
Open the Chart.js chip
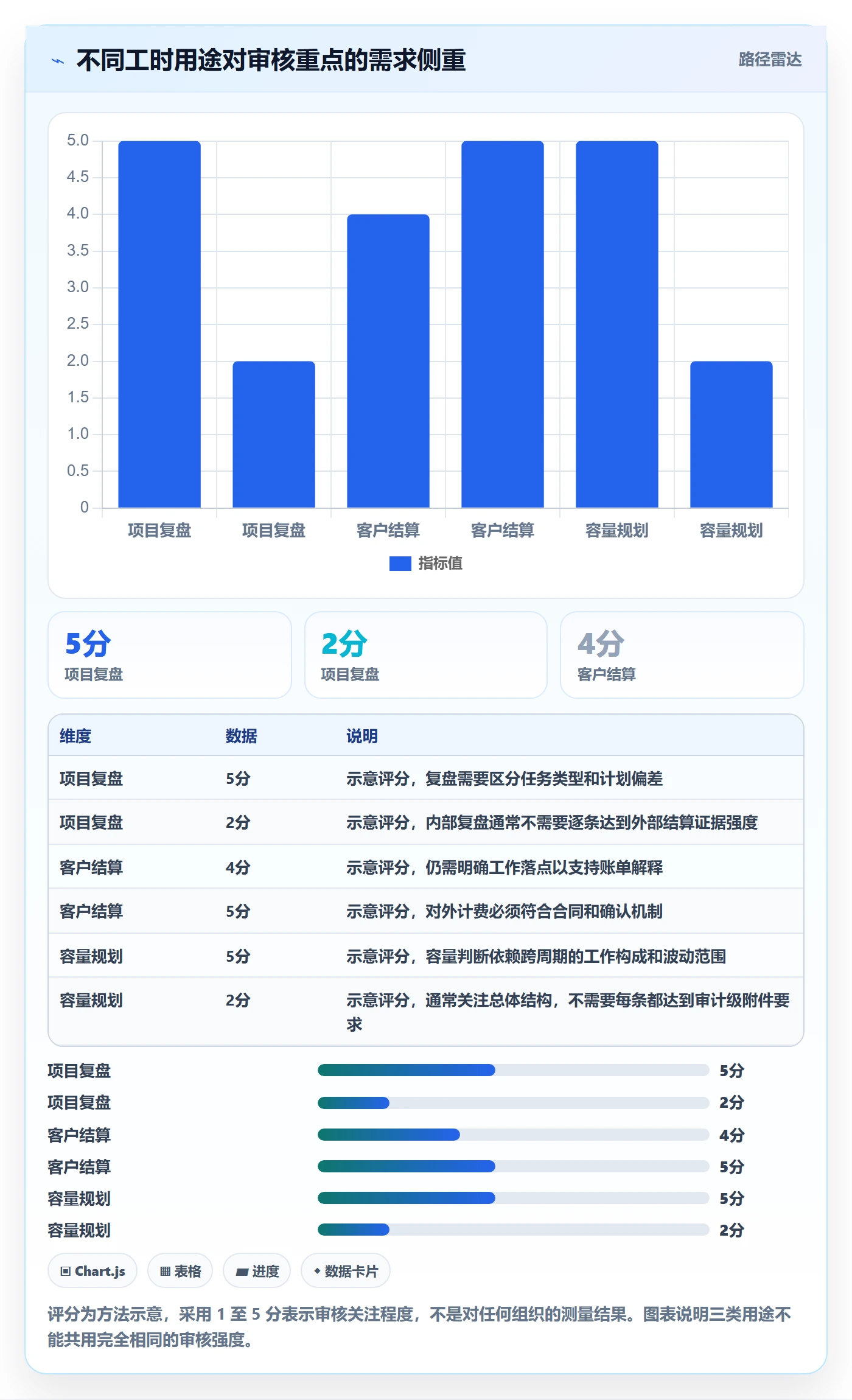(93, 1271)
